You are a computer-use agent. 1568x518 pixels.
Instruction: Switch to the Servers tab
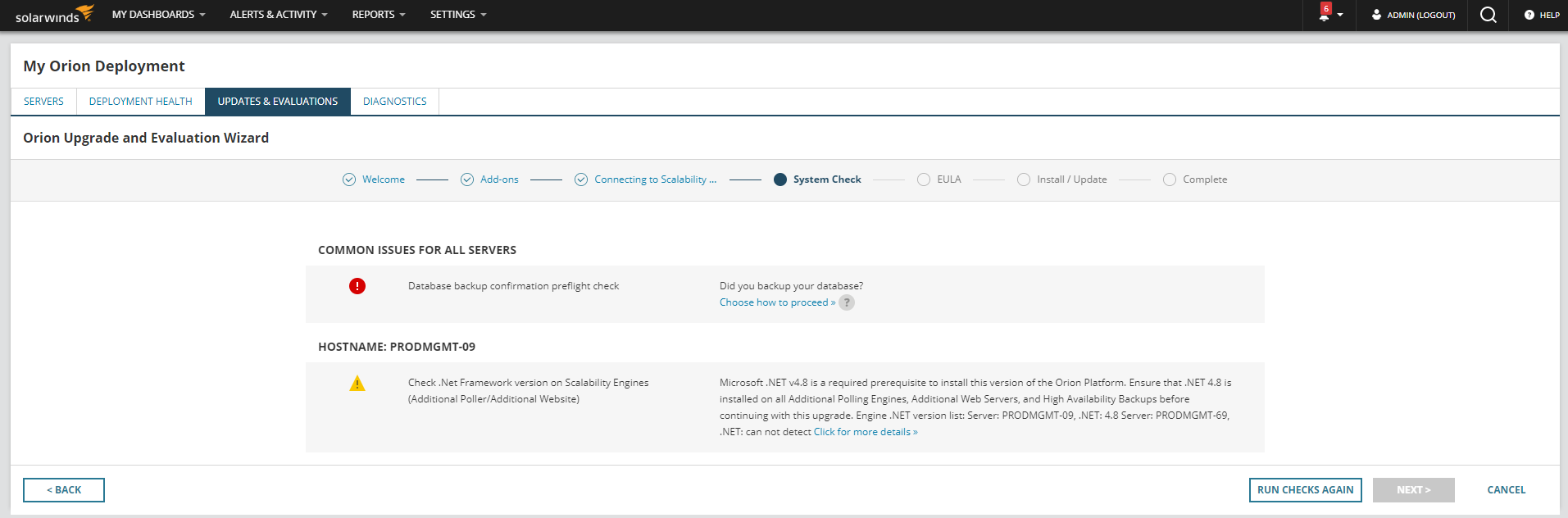pyautogui.click(x=43, y=102)
